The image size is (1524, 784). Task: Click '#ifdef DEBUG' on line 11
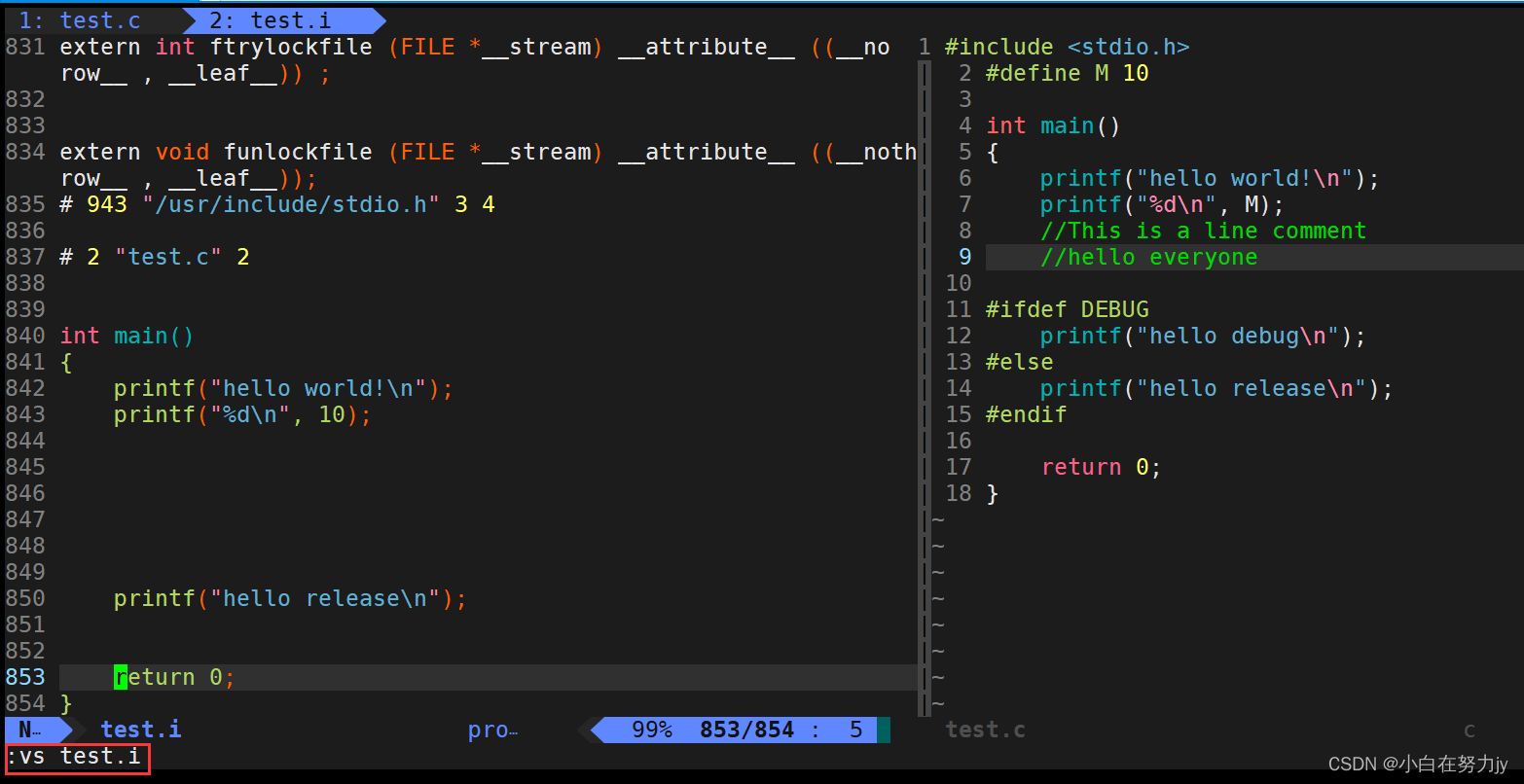pyautogui.click(x=1068, y=309)
